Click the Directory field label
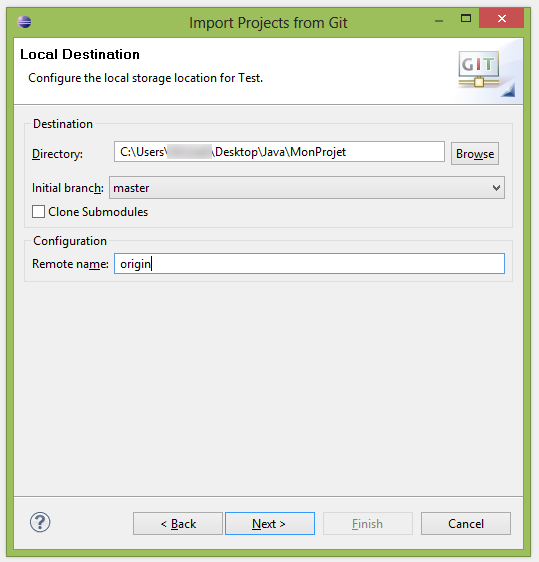539x562 pixels. (x=57, y=154)
